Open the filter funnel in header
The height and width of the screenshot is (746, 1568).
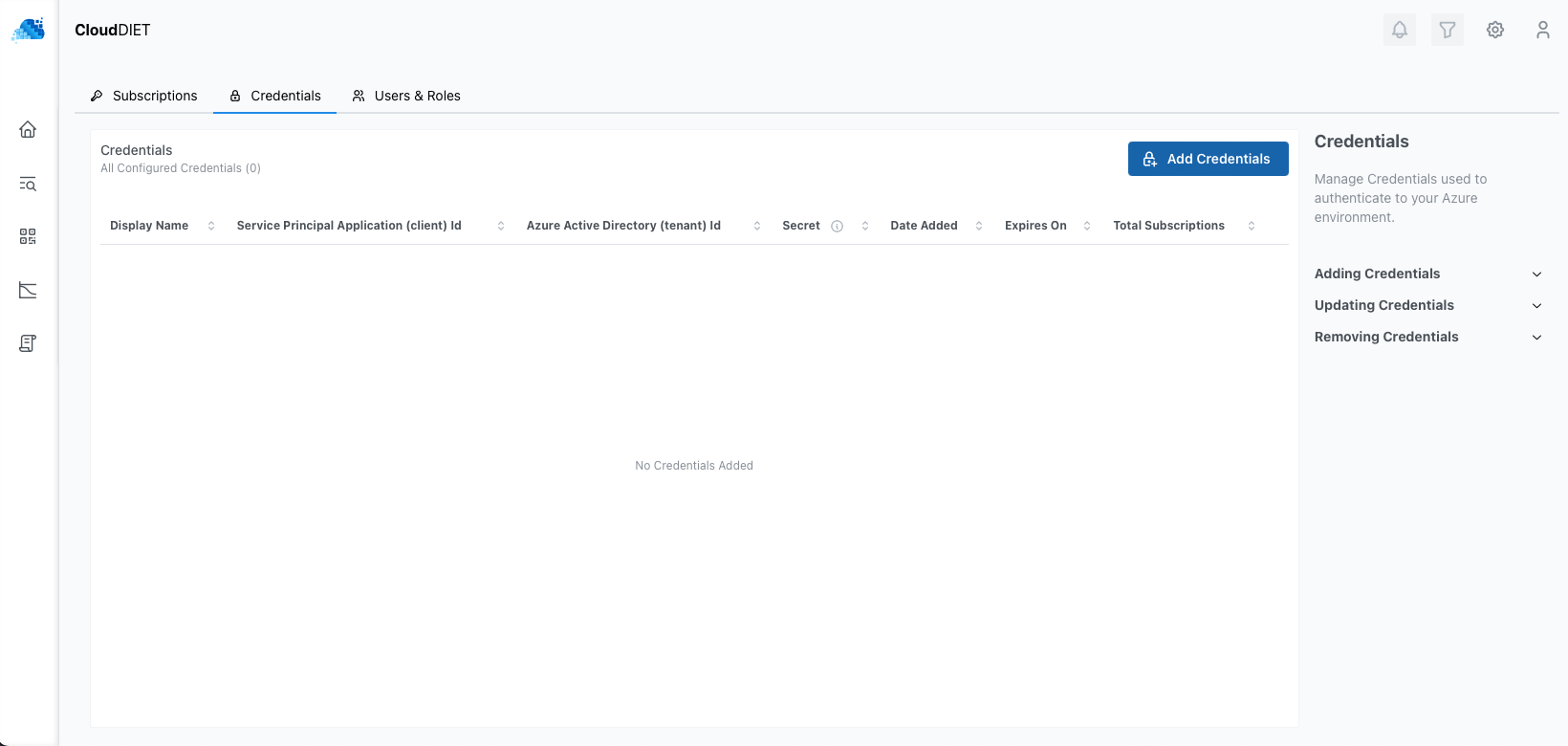(x=1448, y=30)
